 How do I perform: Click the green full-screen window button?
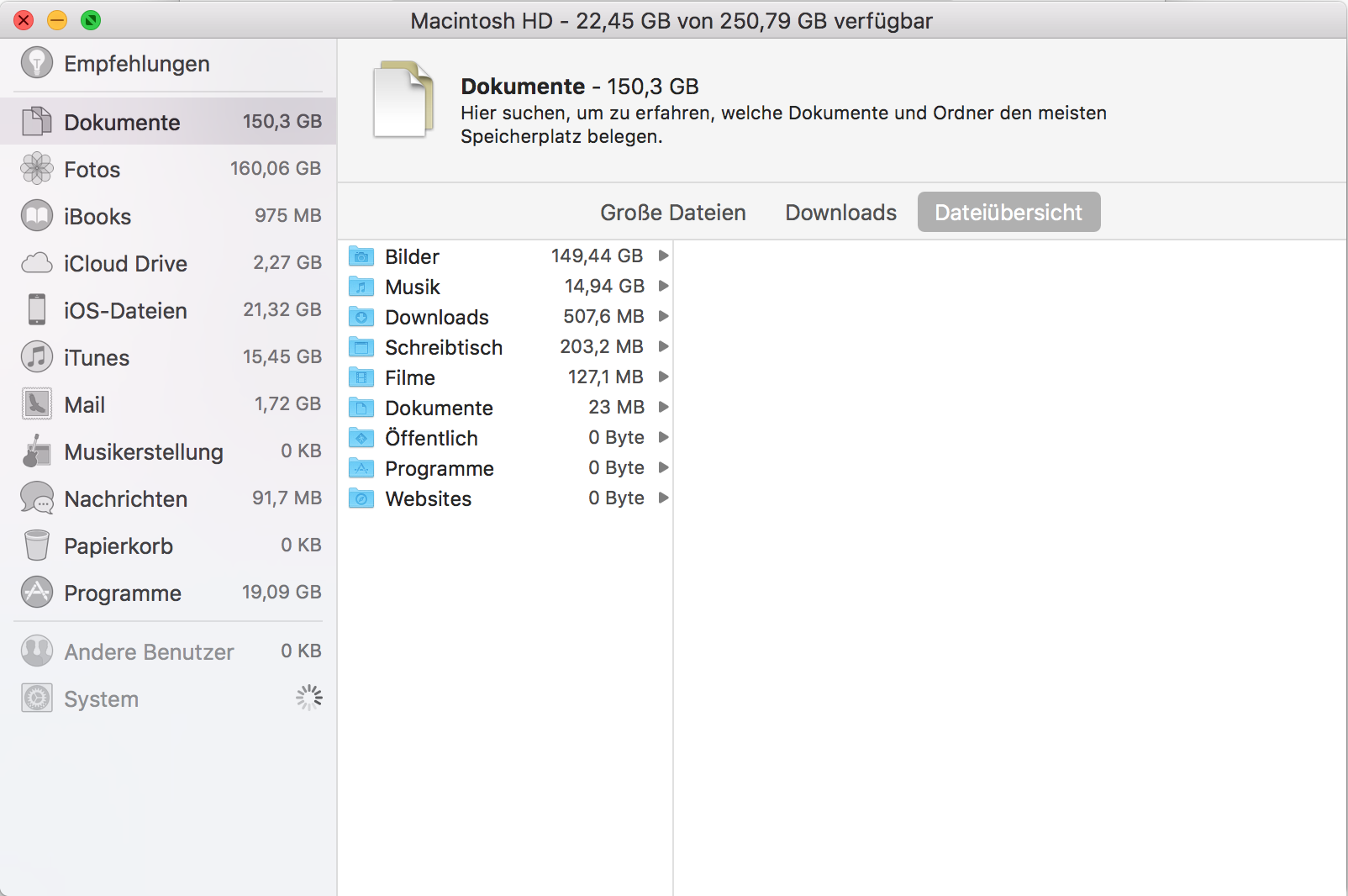coord(91,20)
